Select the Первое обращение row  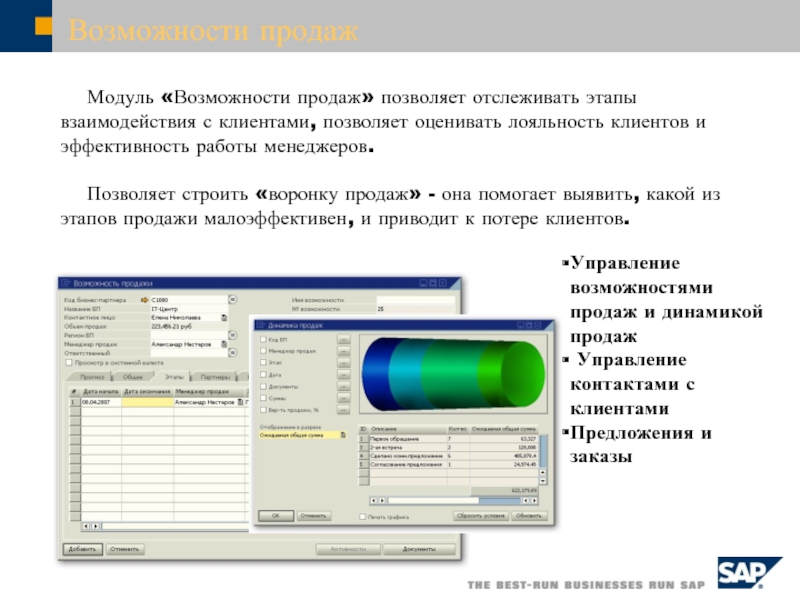(448, 439)
